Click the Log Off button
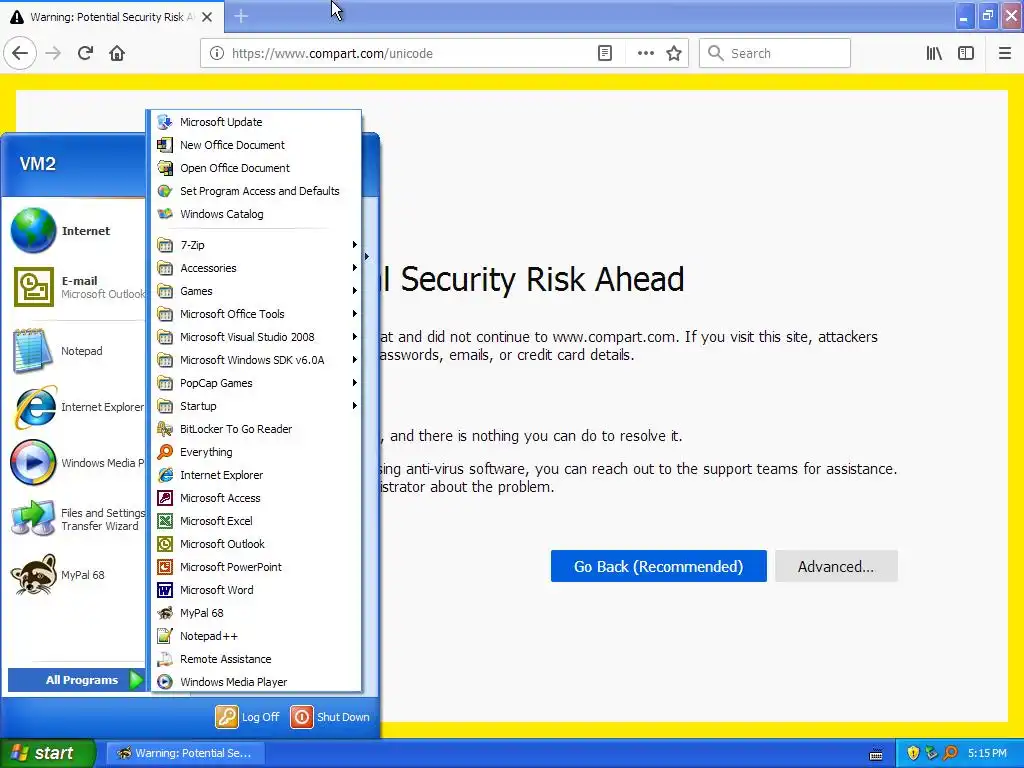The image size is (1024, 768). click(248, 717)
